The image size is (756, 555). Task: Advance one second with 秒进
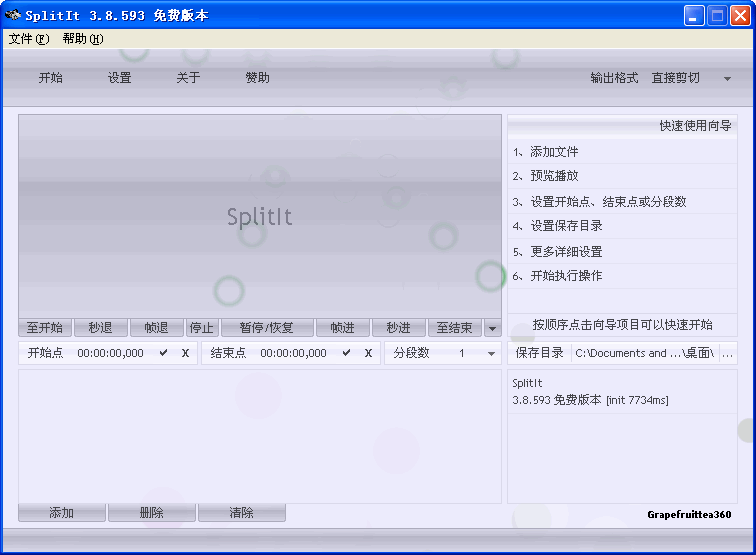[399, 328]
